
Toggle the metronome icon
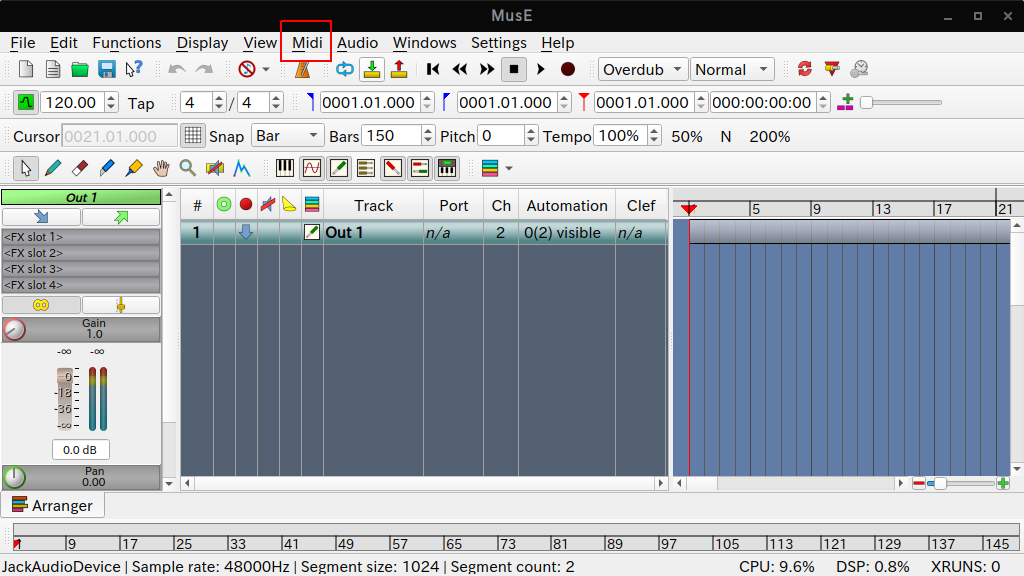302,69
